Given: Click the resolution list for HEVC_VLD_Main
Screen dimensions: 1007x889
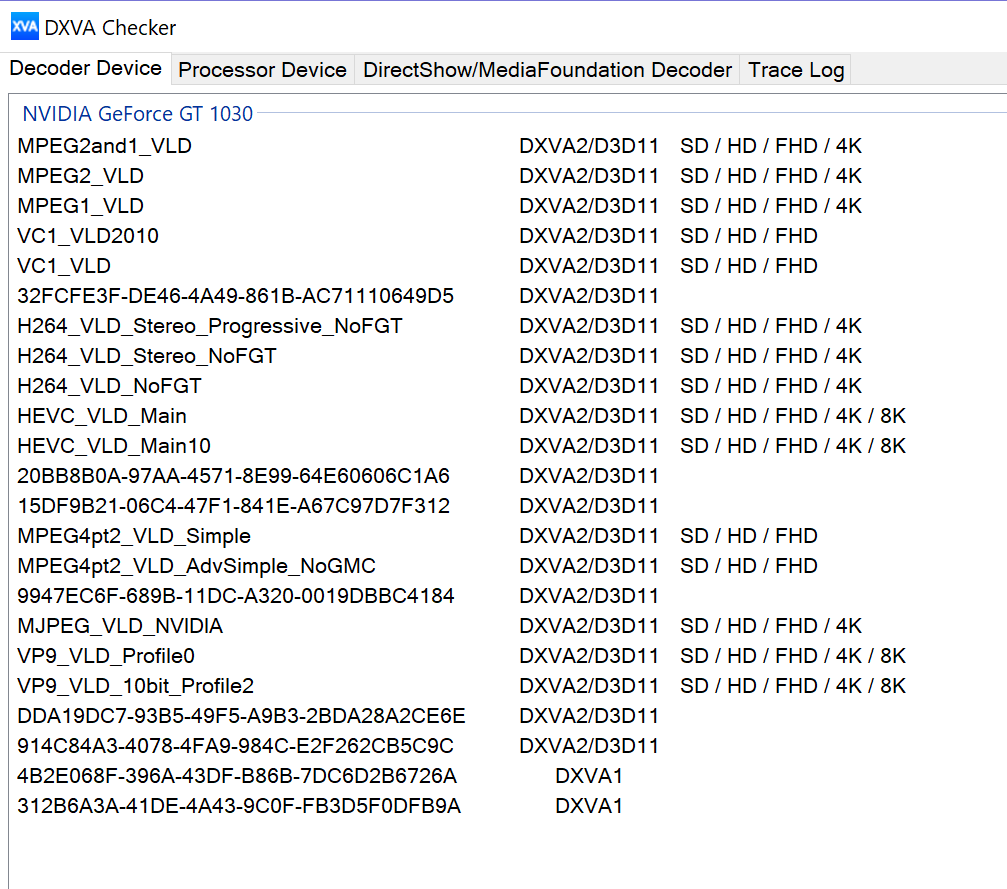Looking at the screenshot, I should click(x=793, y=416).
